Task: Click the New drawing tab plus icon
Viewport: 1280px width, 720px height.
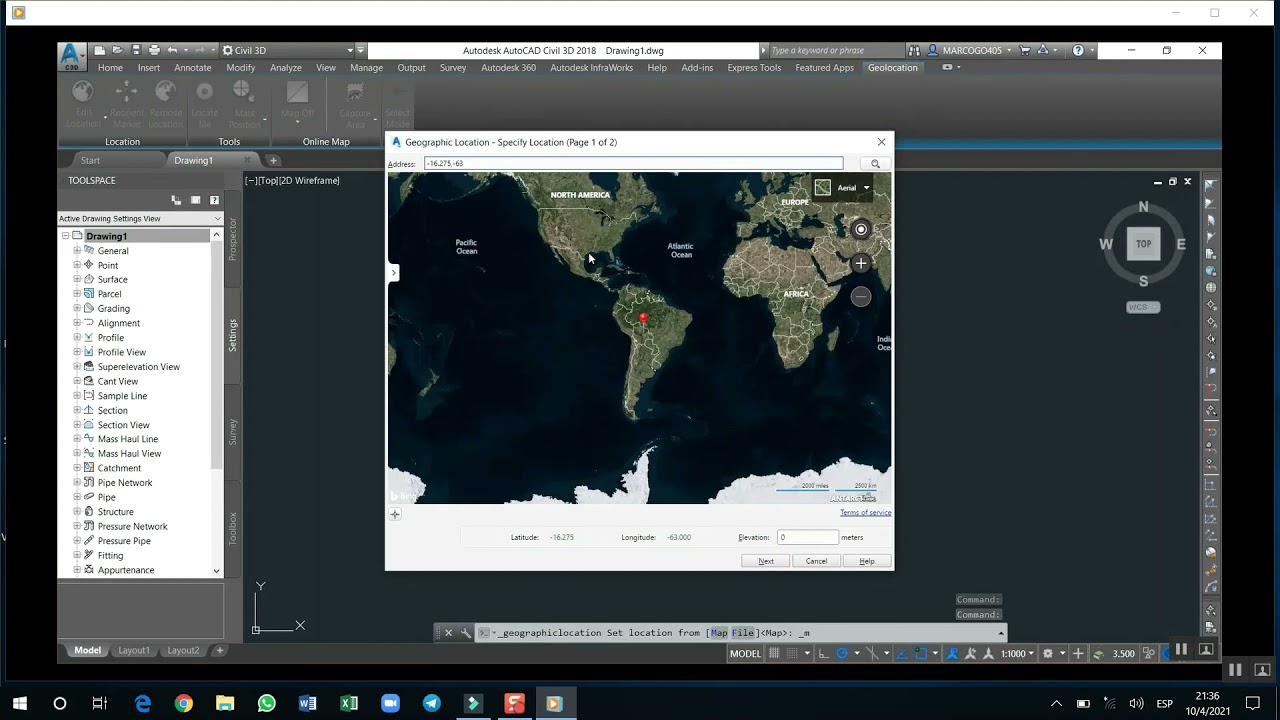Action: [273, 160]
